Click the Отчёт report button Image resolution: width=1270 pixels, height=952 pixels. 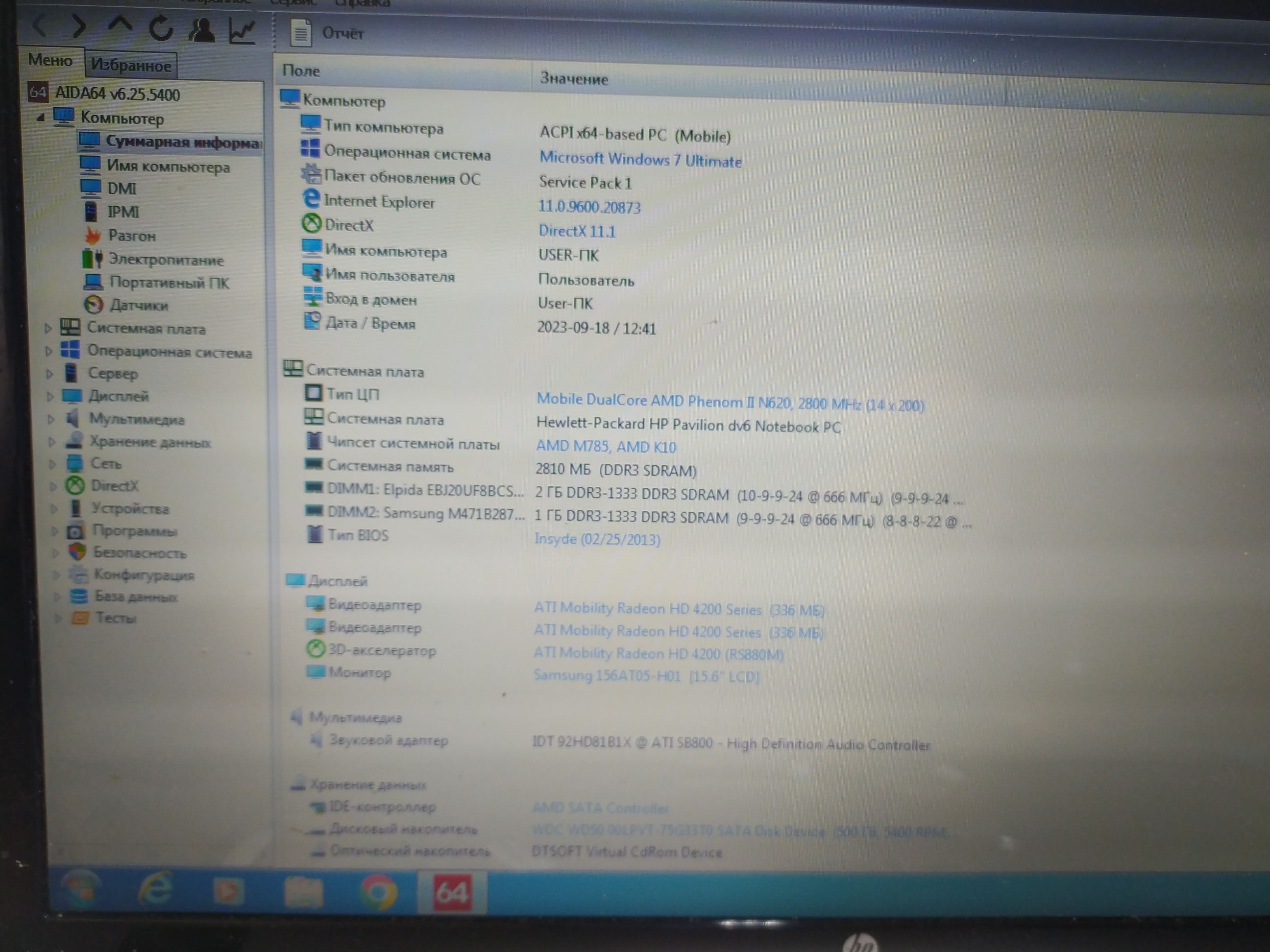click(x=327, y=33)
